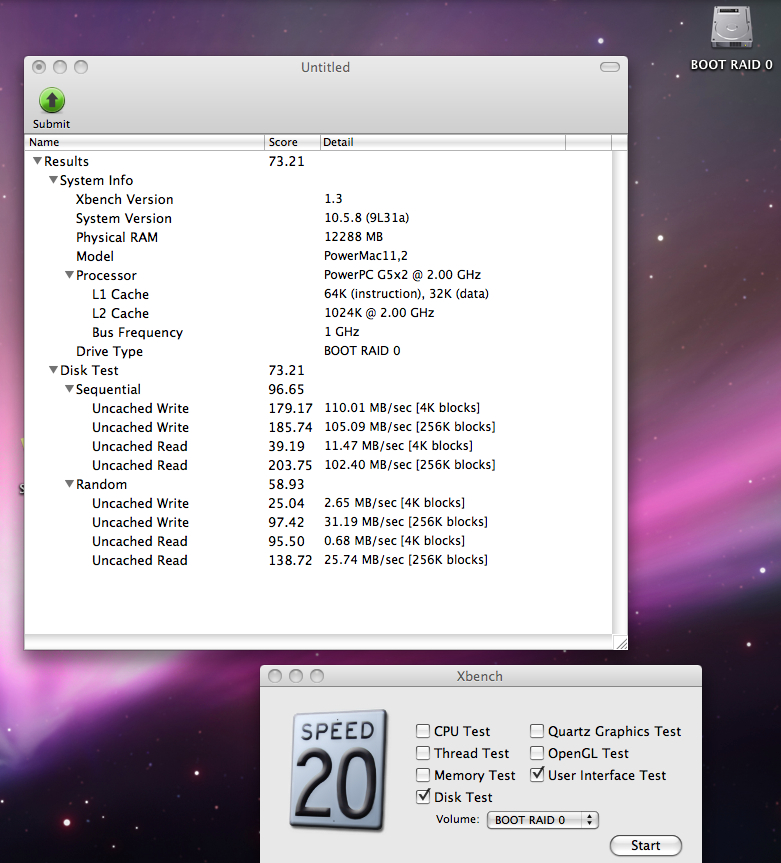Image resolution: width=781 pixels, height=863 pixels.
Task: Sort by the Name column header
Action: 144,142
